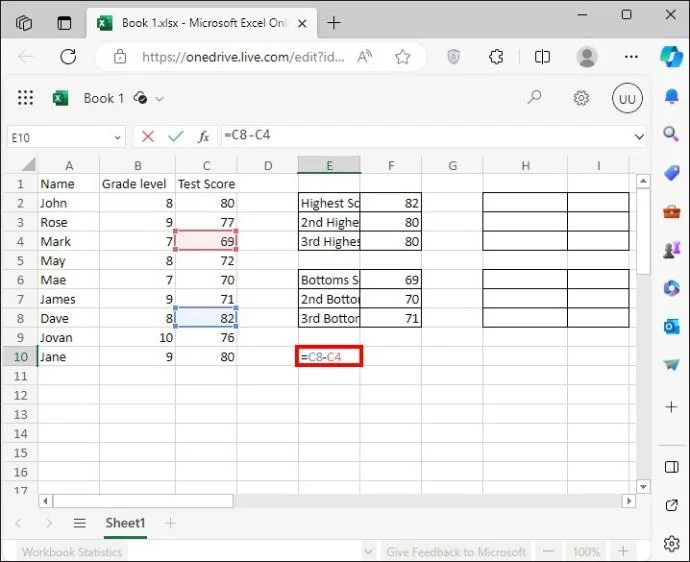Open the search magnifier in the Excel header
690x562 pixels.
[x=535, y=97]
